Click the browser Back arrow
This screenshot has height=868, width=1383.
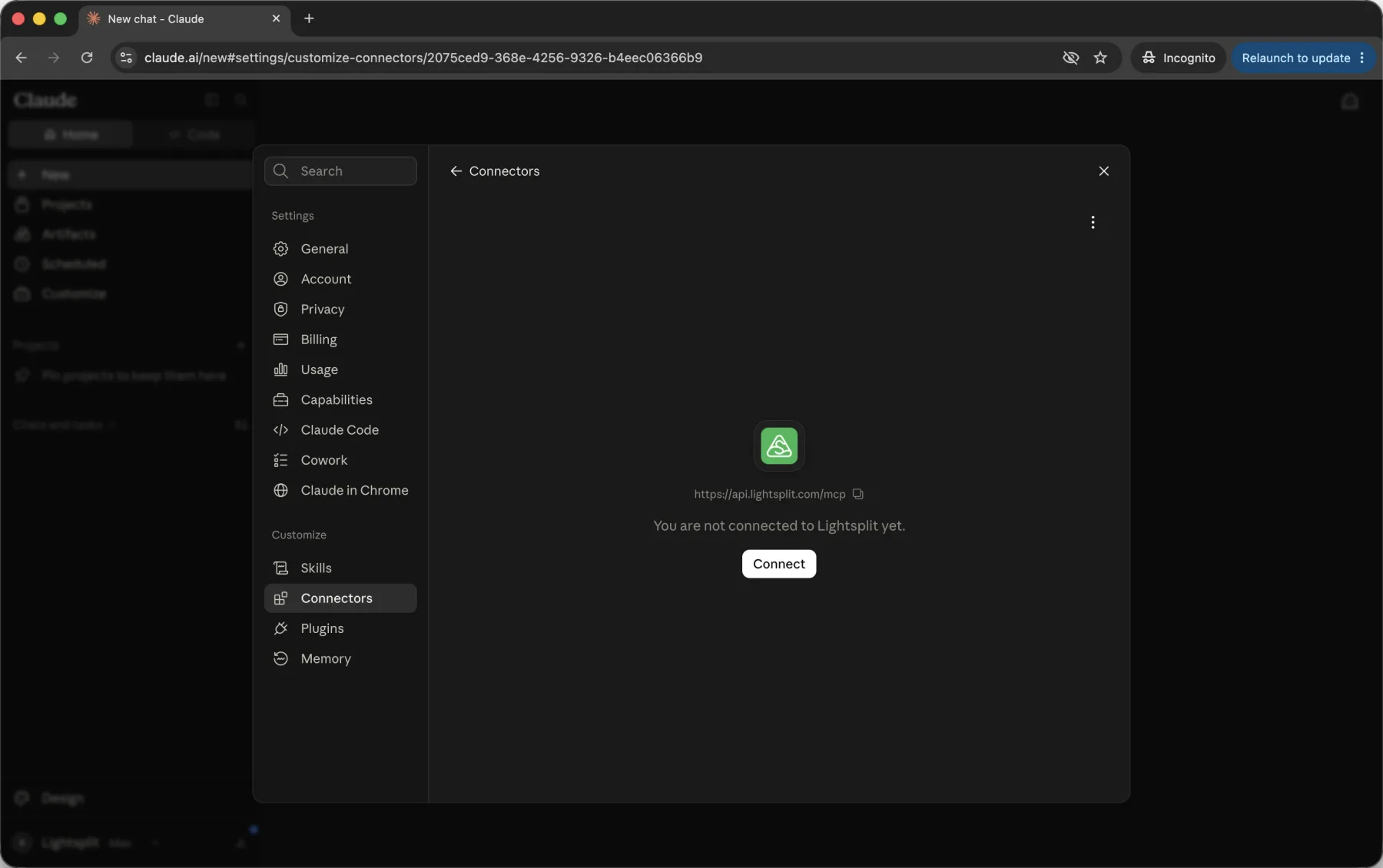(x=21, y=58)
